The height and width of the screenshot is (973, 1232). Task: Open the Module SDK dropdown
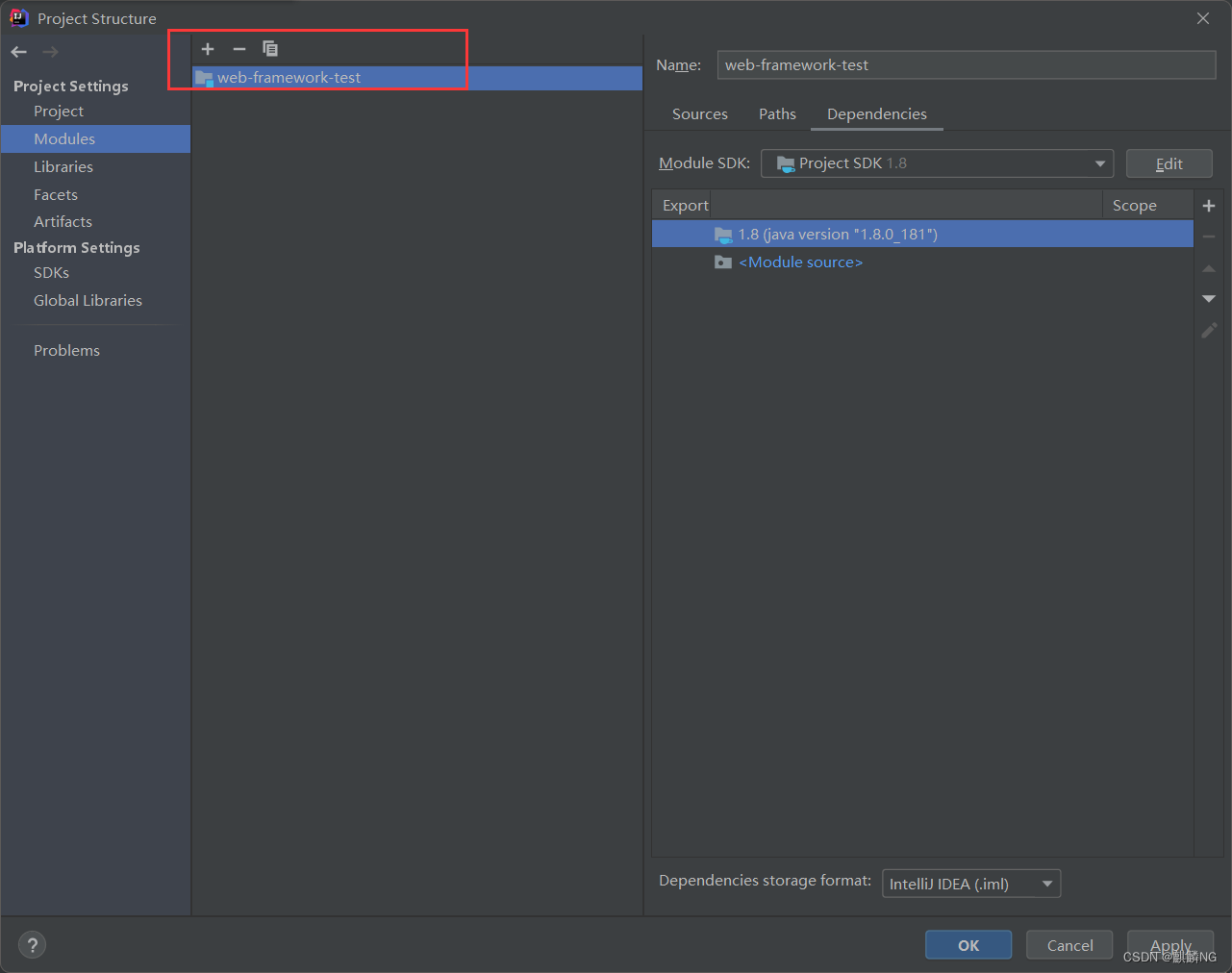point(937,163)
